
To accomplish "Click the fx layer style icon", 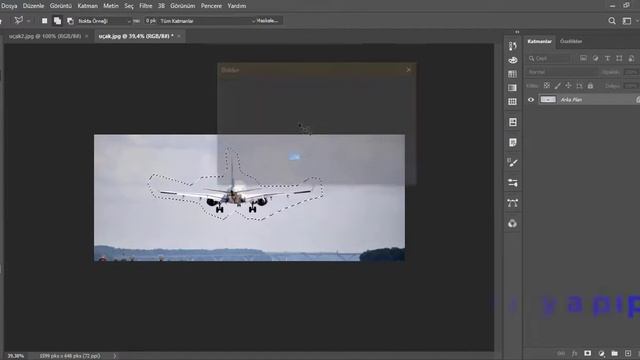I will click(x=574, y=353).
